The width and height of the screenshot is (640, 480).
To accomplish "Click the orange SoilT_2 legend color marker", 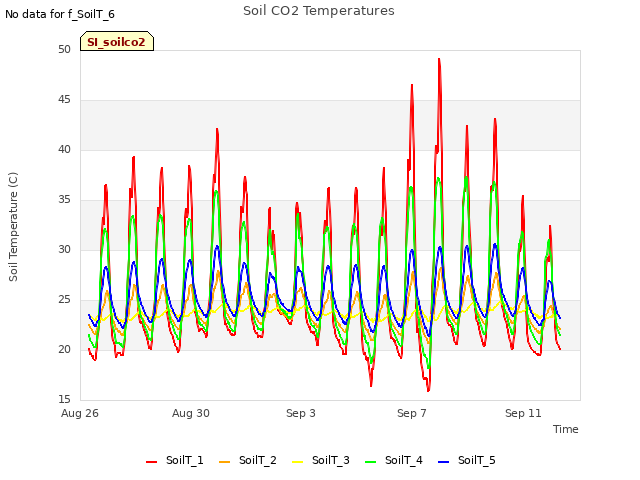I will (224, 462).
